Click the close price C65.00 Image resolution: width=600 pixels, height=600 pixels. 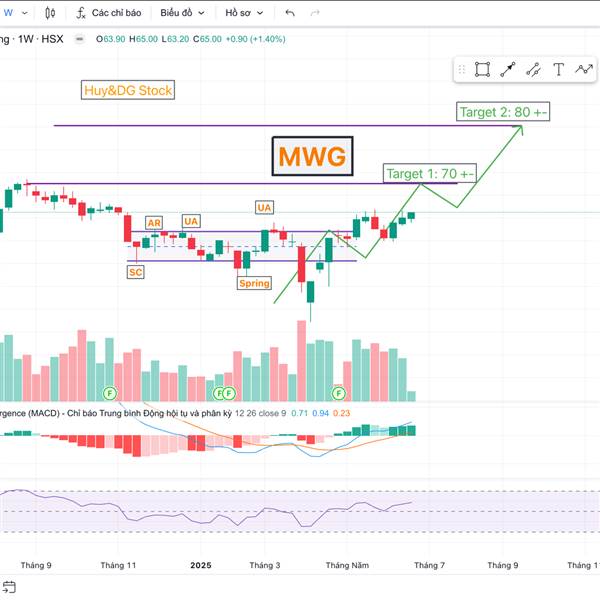(x=207, y=39)
